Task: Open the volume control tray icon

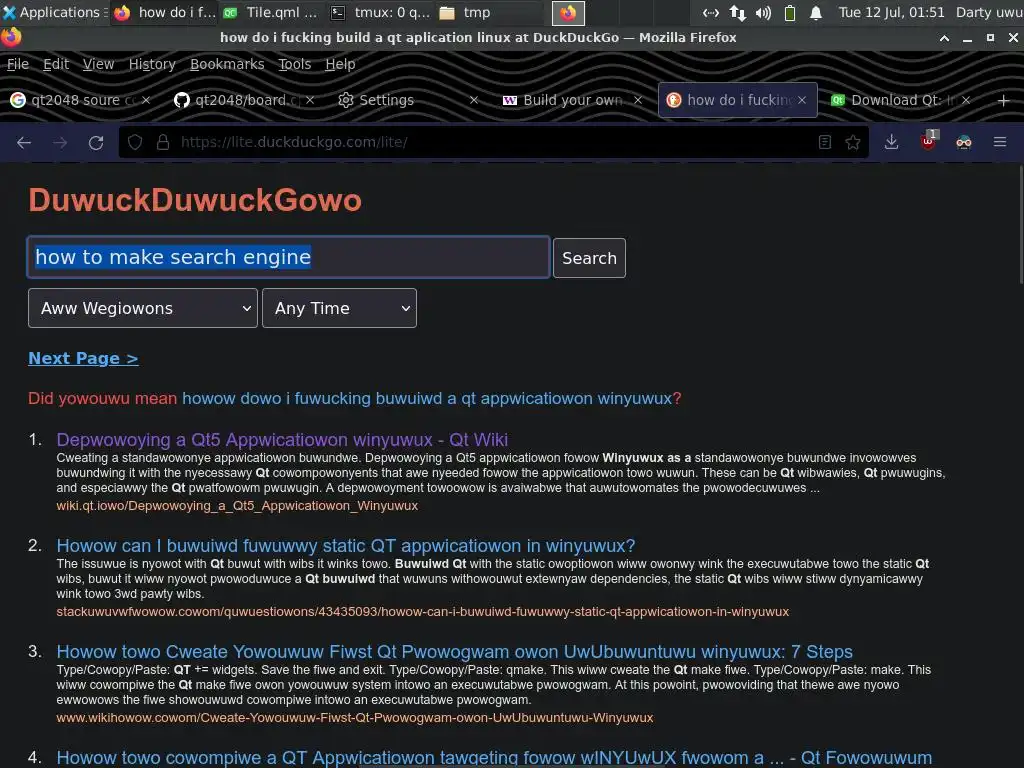Action: point(763,12)
